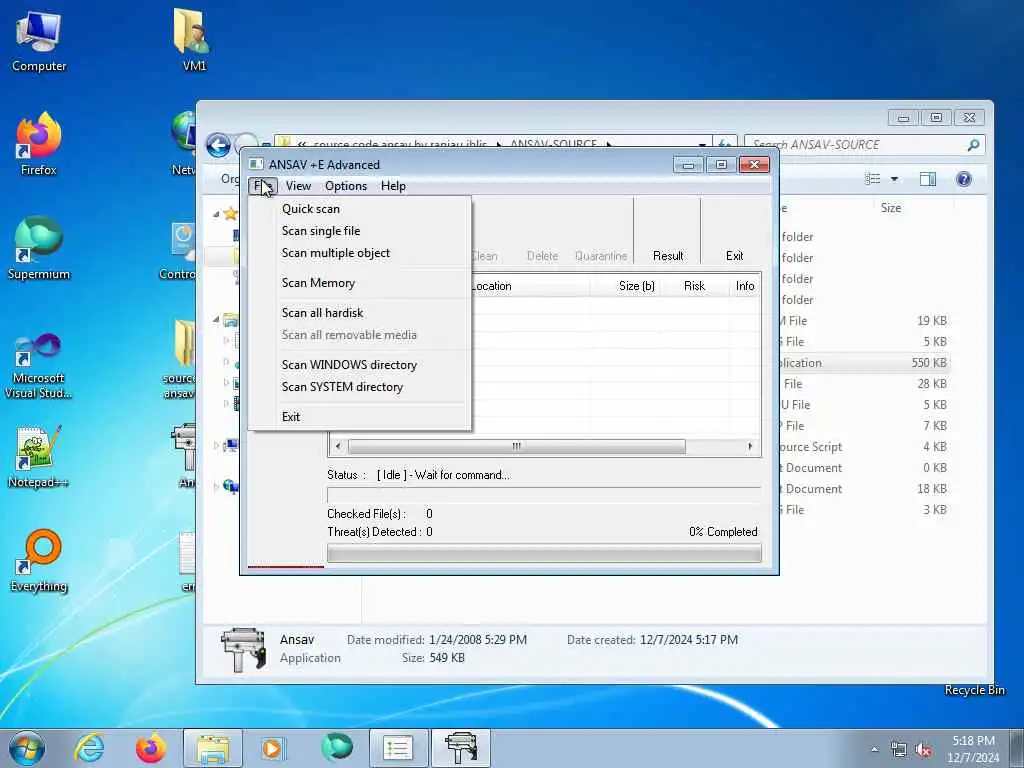
Task: Select Everything desktop shortcut
Action: 39,562
